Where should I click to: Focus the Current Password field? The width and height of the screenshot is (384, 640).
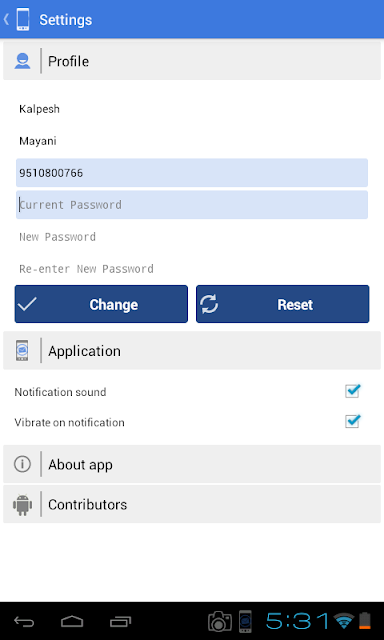(x=192, y=204)
